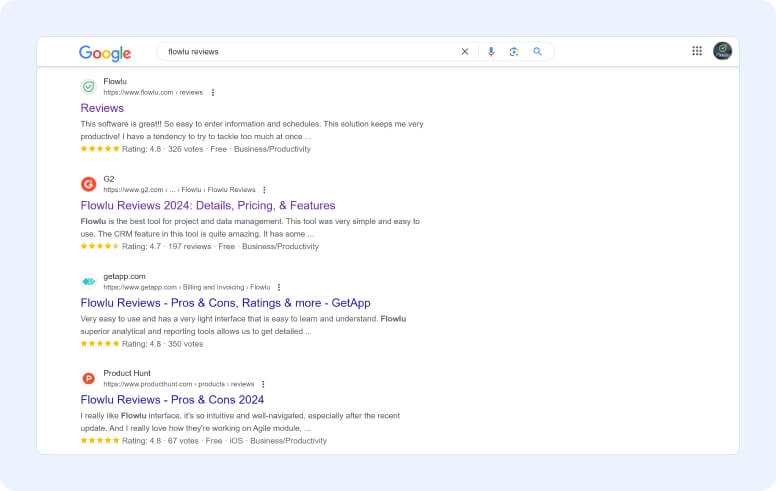Click snippet 'I really like Flowlu interface...'
This screenshot has height=491, width=776.
coord(240,422)
